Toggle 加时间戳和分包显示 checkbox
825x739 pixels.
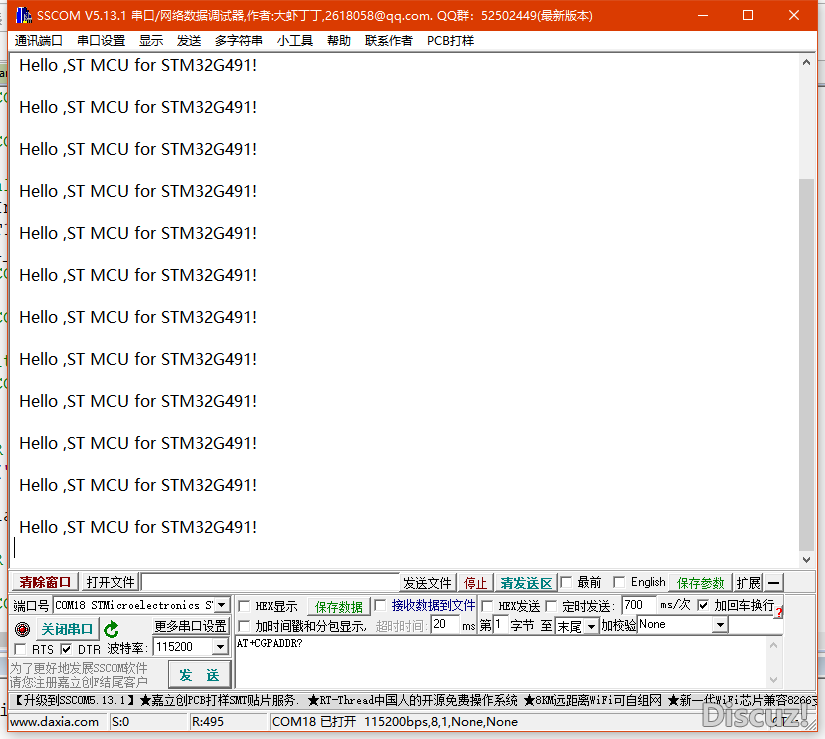pyautogui.click(x=244, y=626)
